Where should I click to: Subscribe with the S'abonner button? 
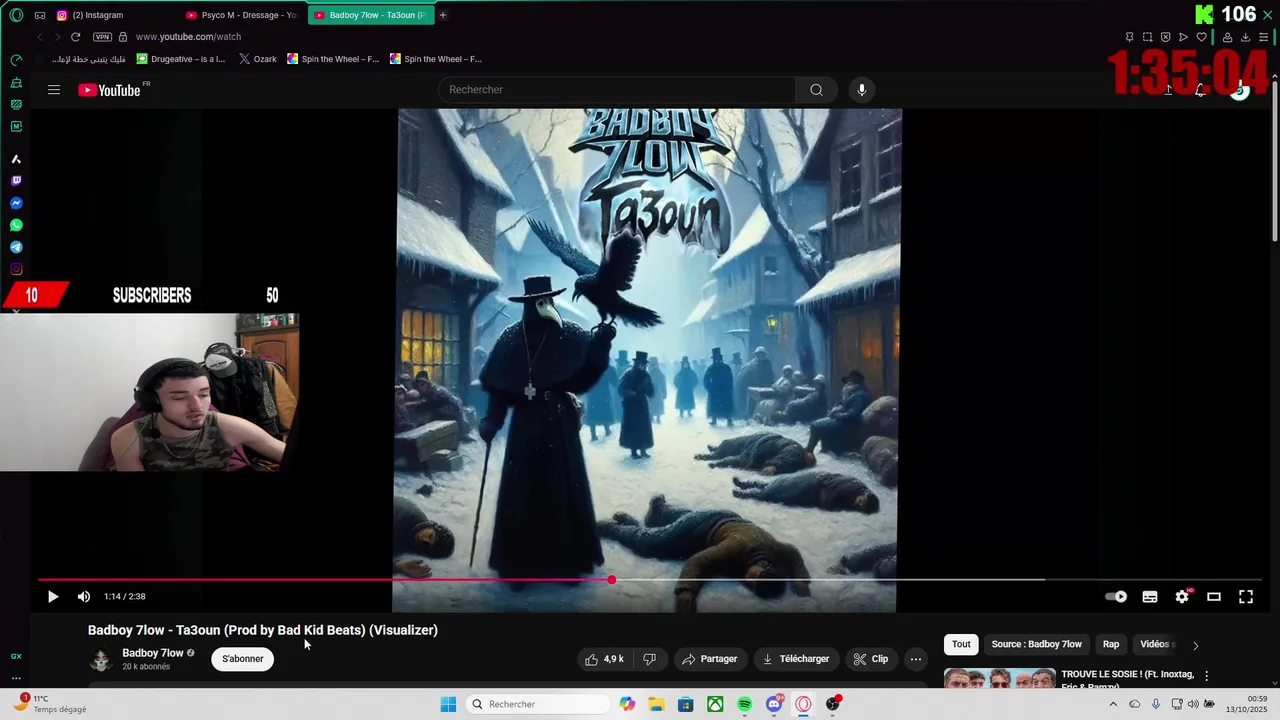(x=243, y=659)
